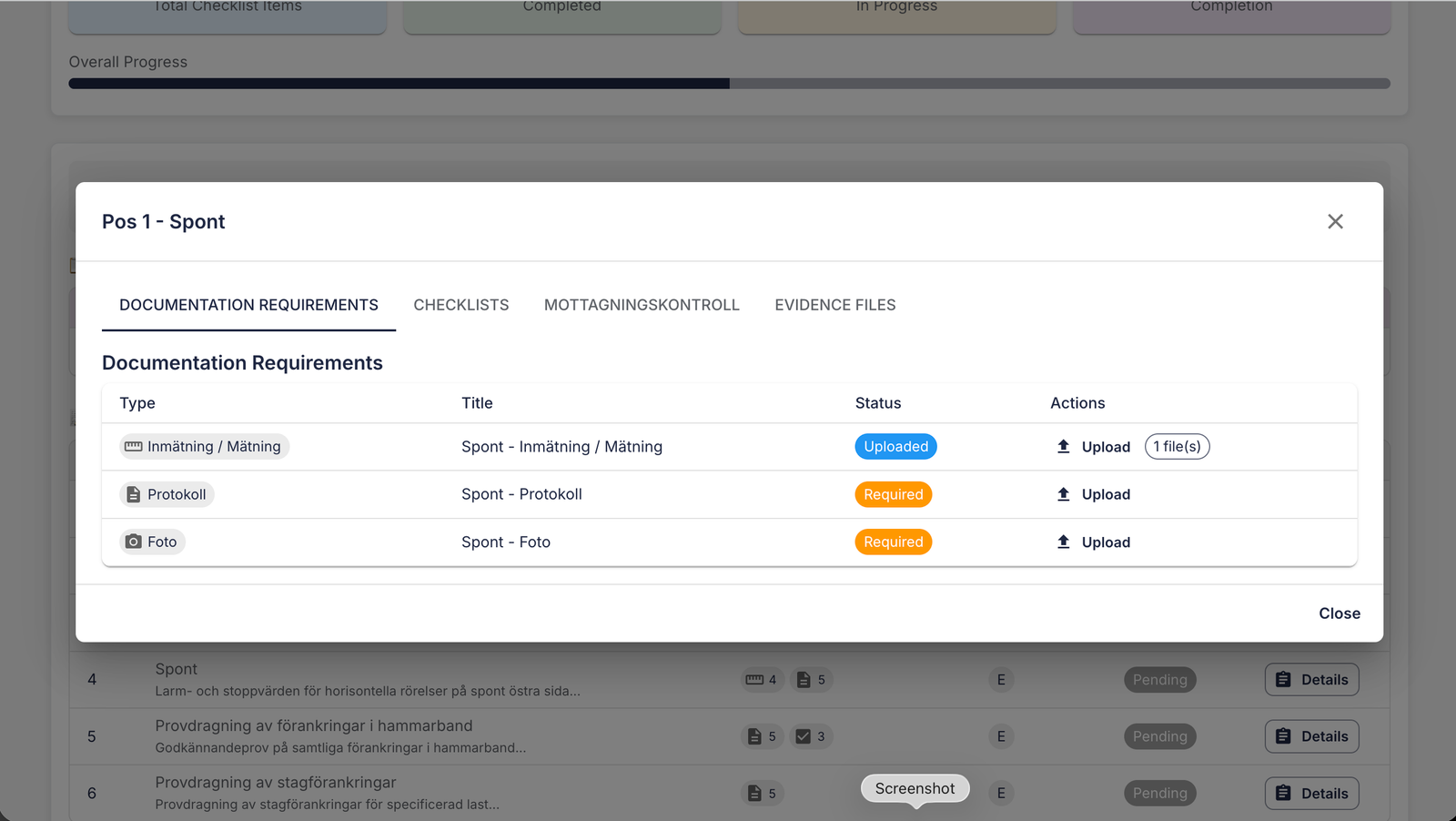Image resolution: width=1456 pixels, height=821 pixels.
Task: Click the Pending status in row 5
Action: coord(1160,736)
